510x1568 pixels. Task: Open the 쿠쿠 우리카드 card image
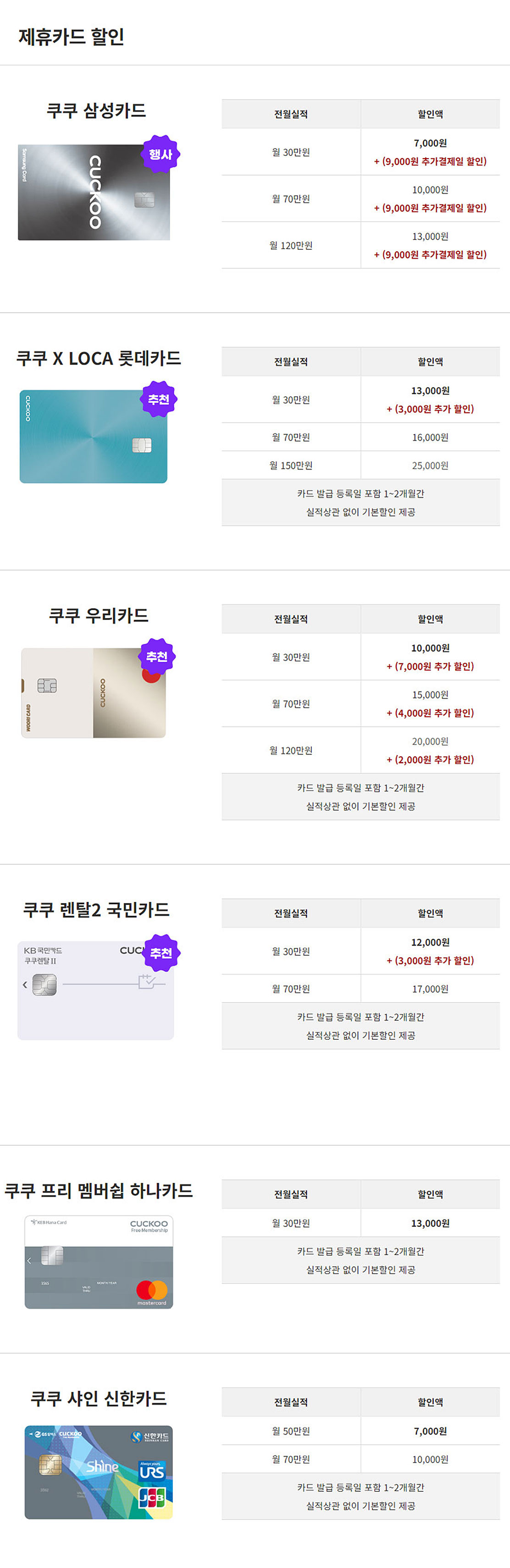click(94, 693)
